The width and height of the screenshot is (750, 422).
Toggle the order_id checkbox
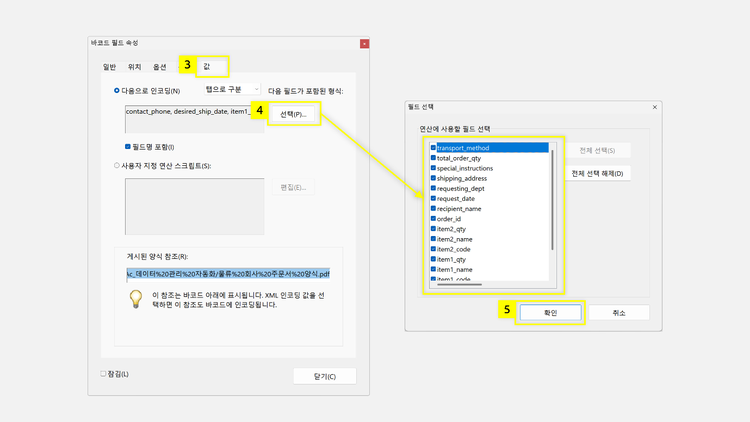433,219
